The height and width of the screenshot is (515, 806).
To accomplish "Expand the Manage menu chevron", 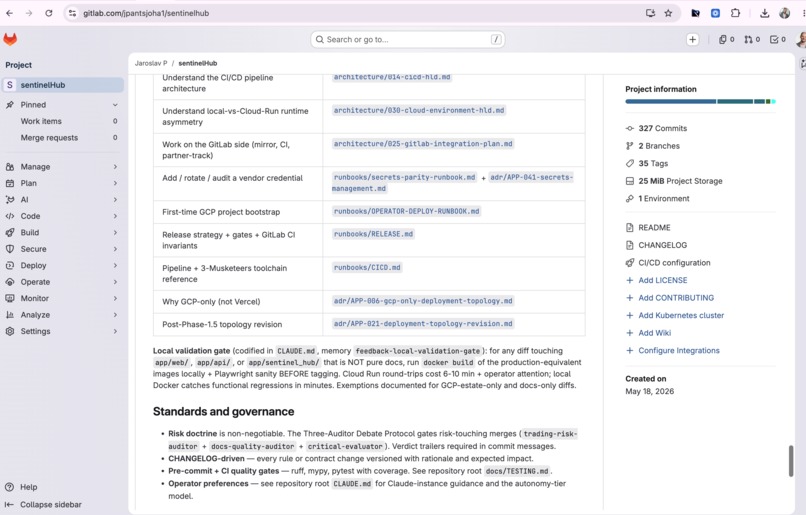I will (115, 167).
